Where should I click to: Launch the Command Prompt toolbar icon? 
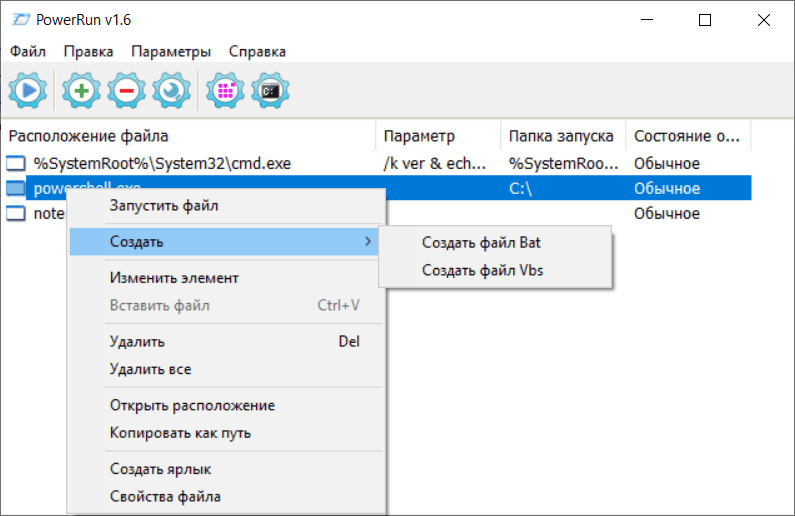tap(270, 91)
